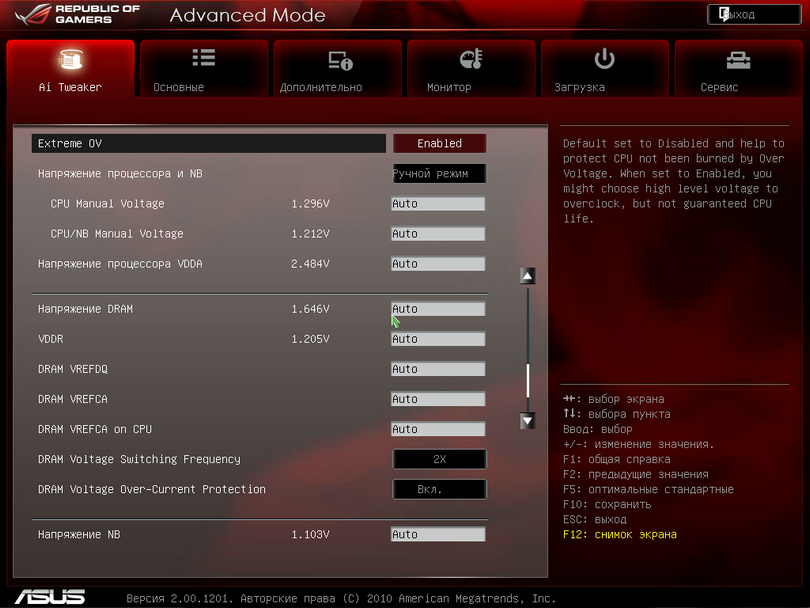Click the Напряжение DRAM Auto field
The height and width of the screenshot is (608, 810).
tap(438, 309)
